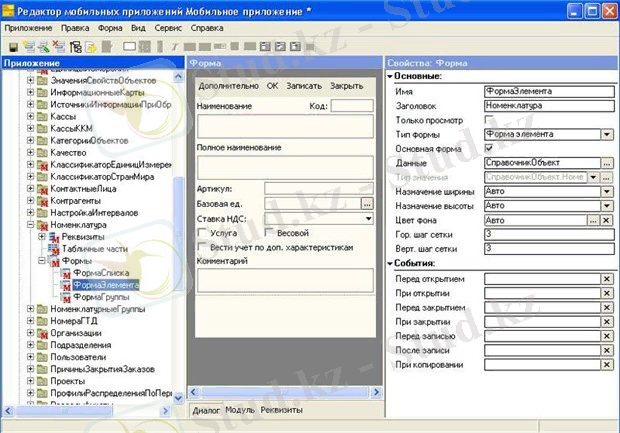Click the ФормаСписка form icon in the tree

[66, 273]
